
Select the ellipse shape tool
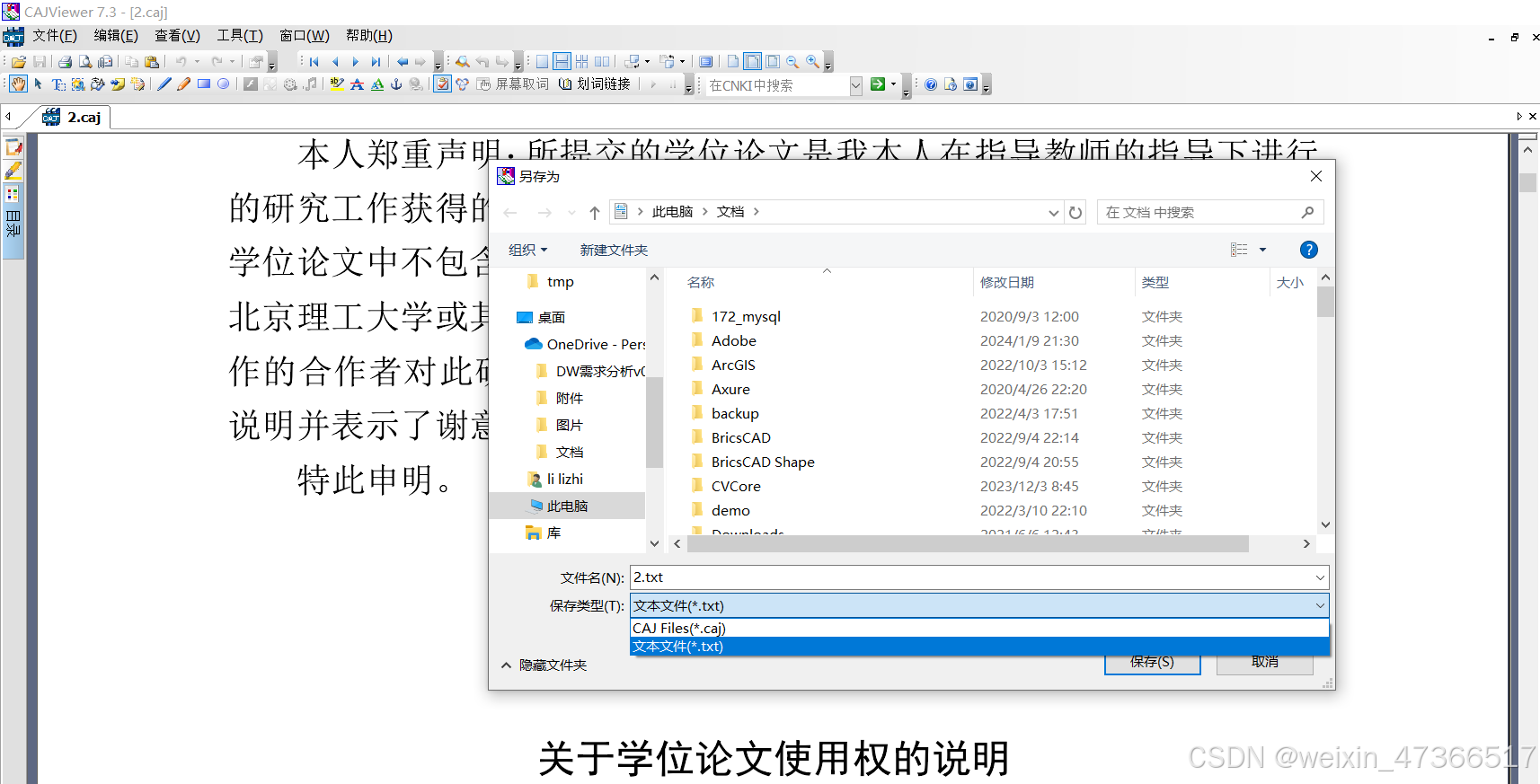tap(223, 84)
